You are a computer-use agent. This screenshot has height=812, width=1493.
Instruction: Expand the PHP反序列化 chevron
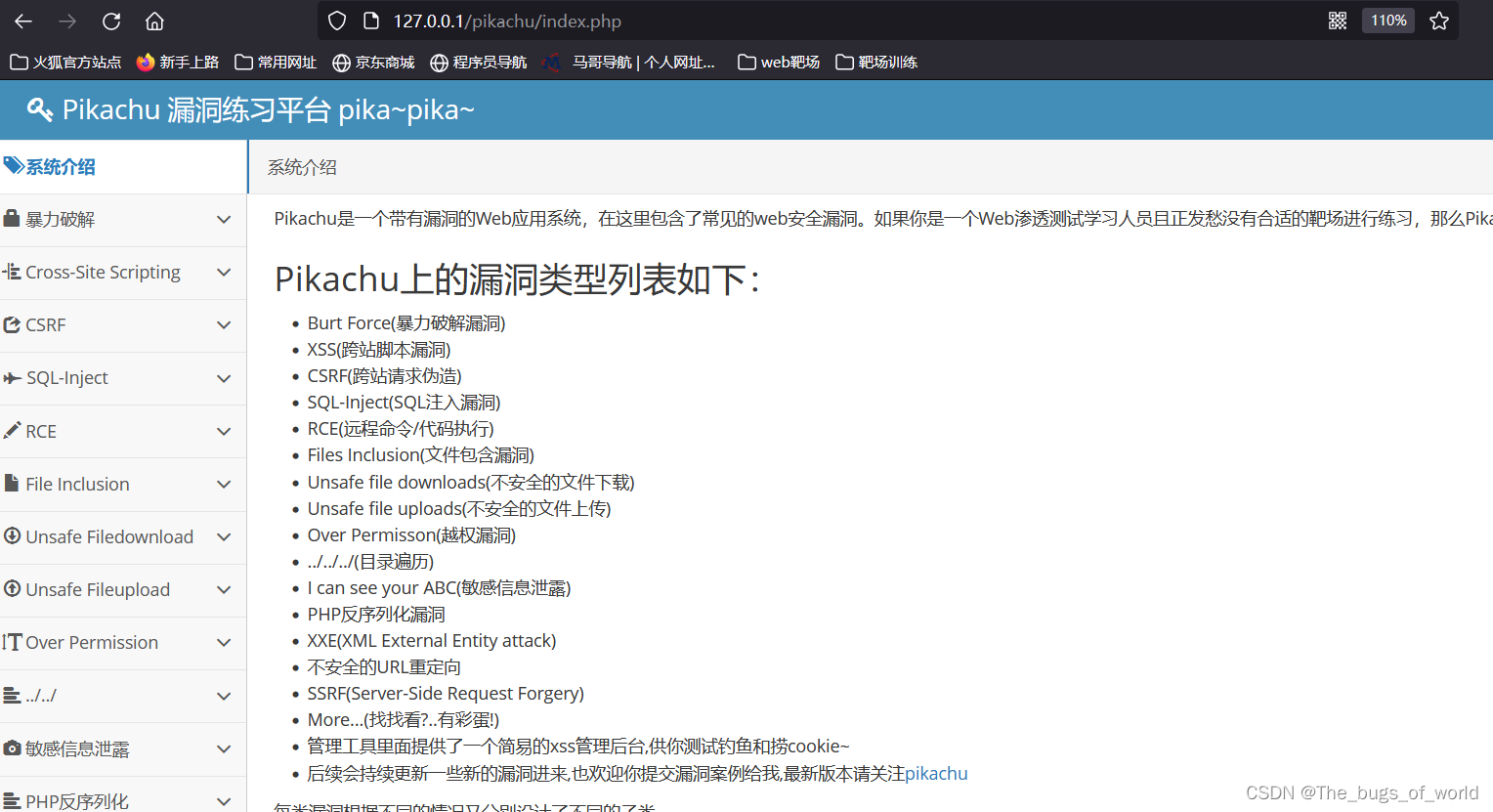pos(224,801)
